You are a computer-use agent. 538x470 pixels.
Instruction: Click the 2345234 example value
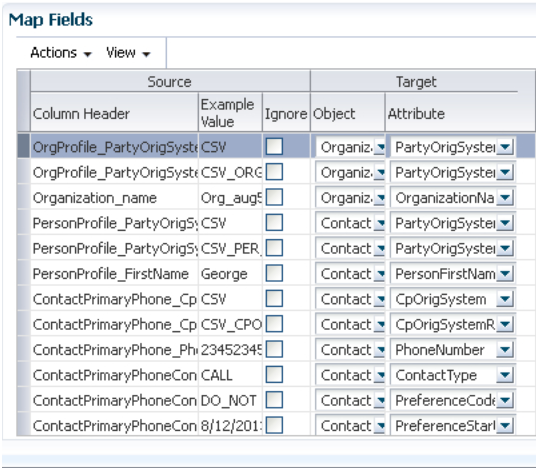[x=230, y=350]
